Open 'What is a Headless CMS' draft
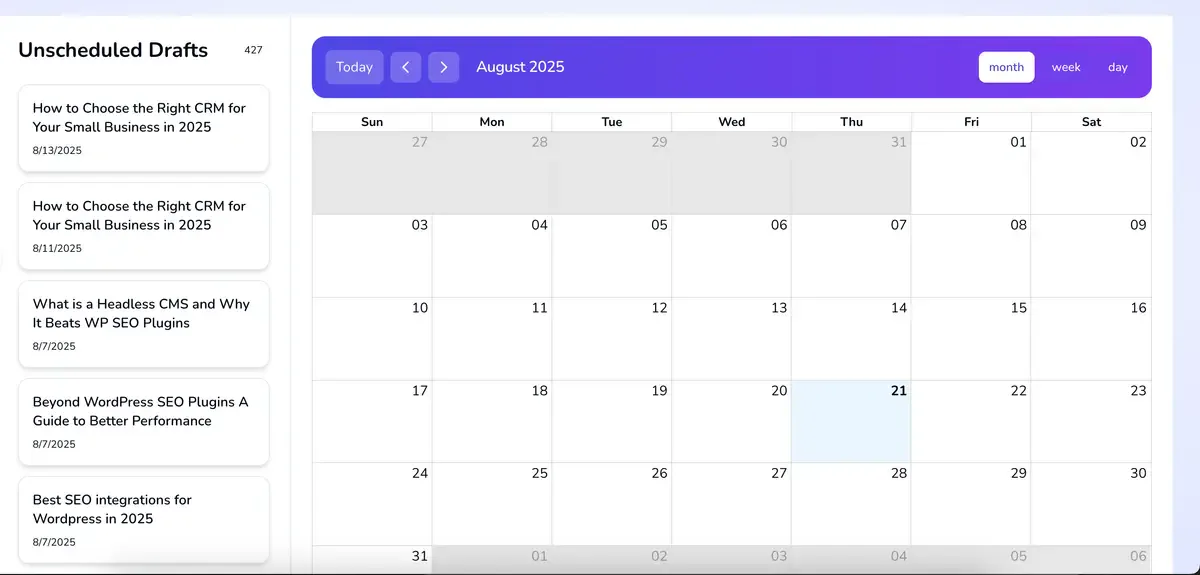The image size is (1200, 575). click(x=144, y=324)
